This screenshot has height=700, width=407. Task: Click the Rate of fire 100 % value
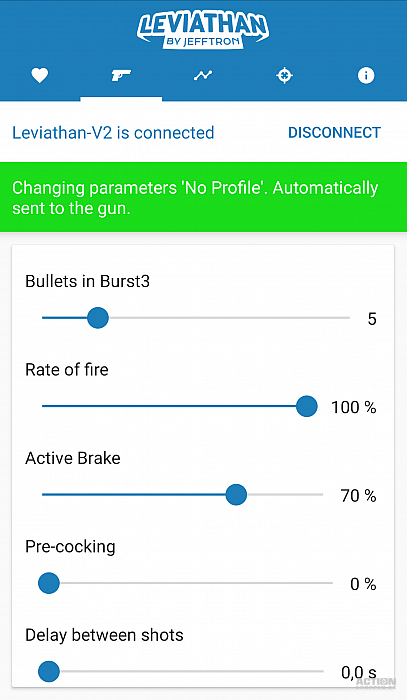353,407
